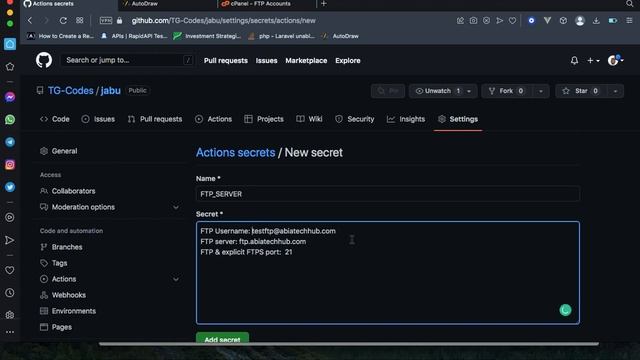
Task: Open the sidebar history clock icon
Action: [x=10, y=293]
